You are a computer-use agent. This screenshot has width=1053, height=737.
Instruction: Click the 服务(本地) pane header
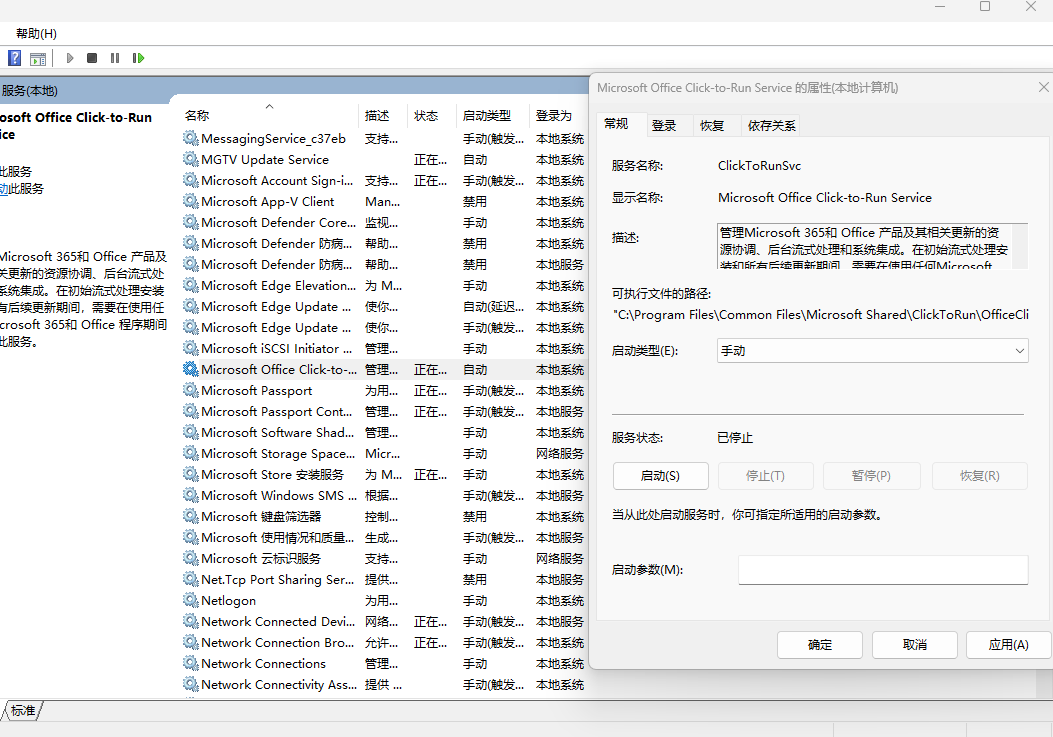[29, 91]
